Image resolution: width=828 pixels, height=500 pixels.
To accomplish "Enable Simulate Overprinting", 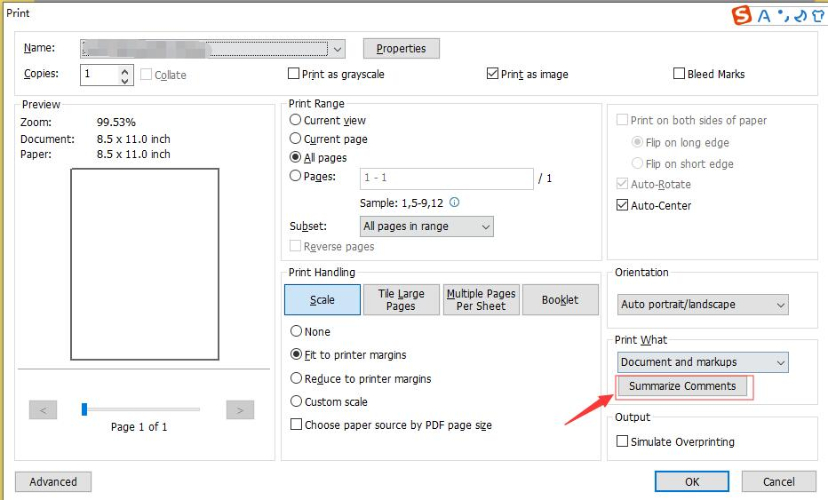I will (x=623, y=441).
